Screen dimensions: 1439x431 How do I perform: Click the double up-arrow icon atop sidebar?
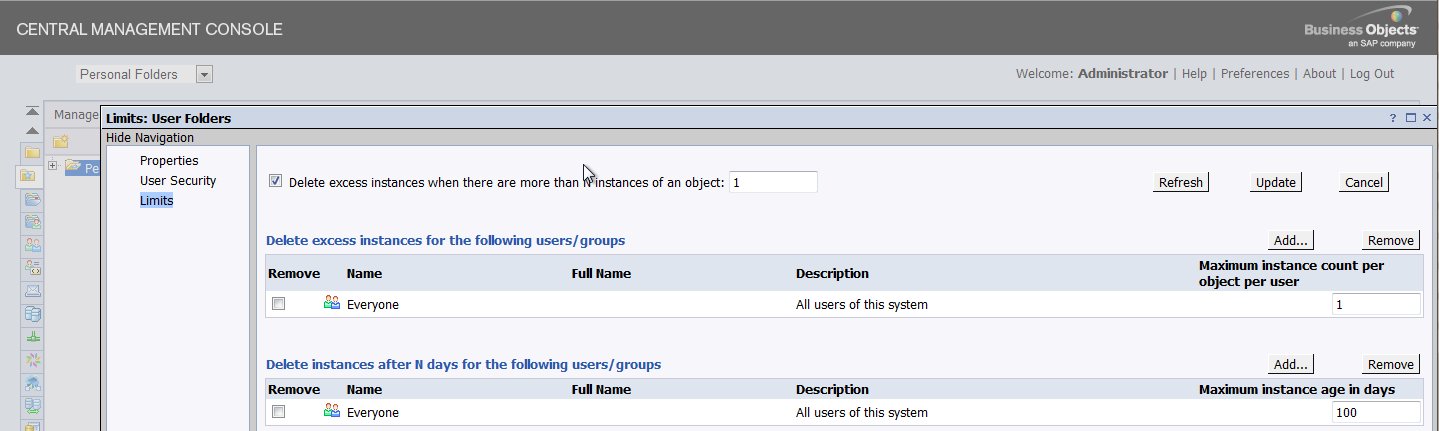pos(32,111)
